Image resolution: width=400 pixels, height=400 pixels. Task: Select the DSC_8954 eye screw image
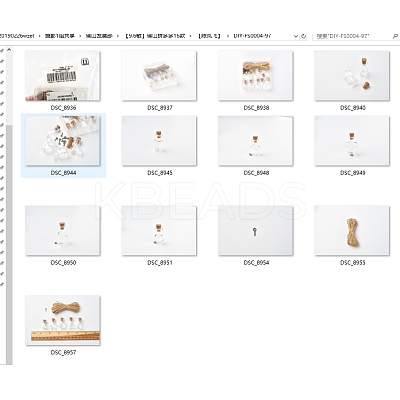pyautogui.click(x=256, y=231)
